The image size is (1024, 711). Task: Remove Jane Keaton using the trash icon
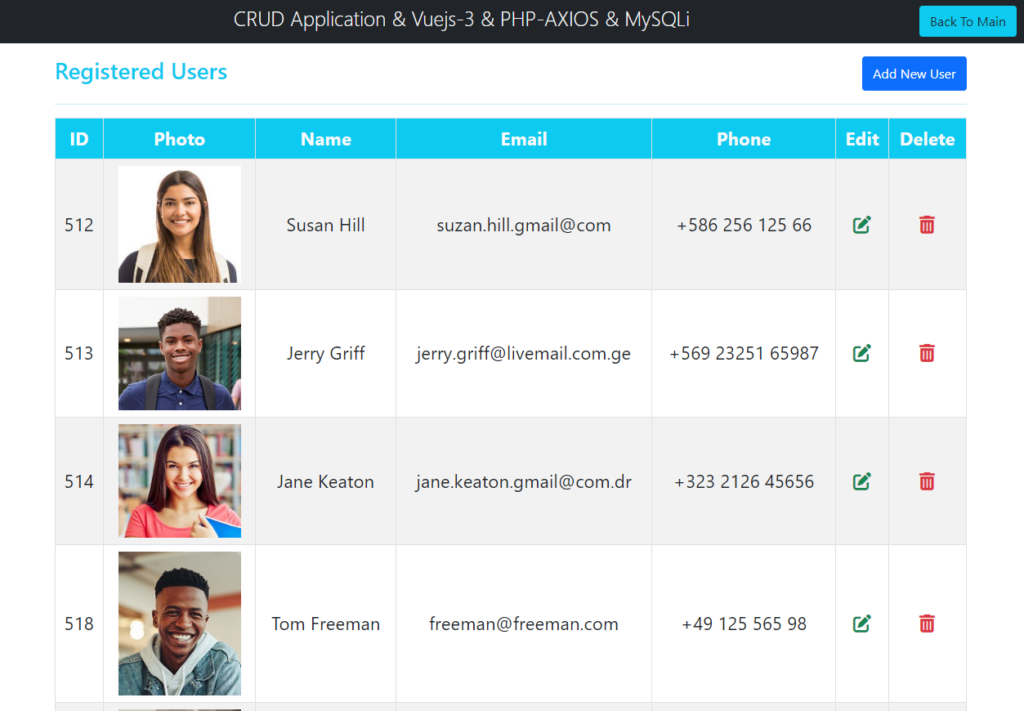927,481
